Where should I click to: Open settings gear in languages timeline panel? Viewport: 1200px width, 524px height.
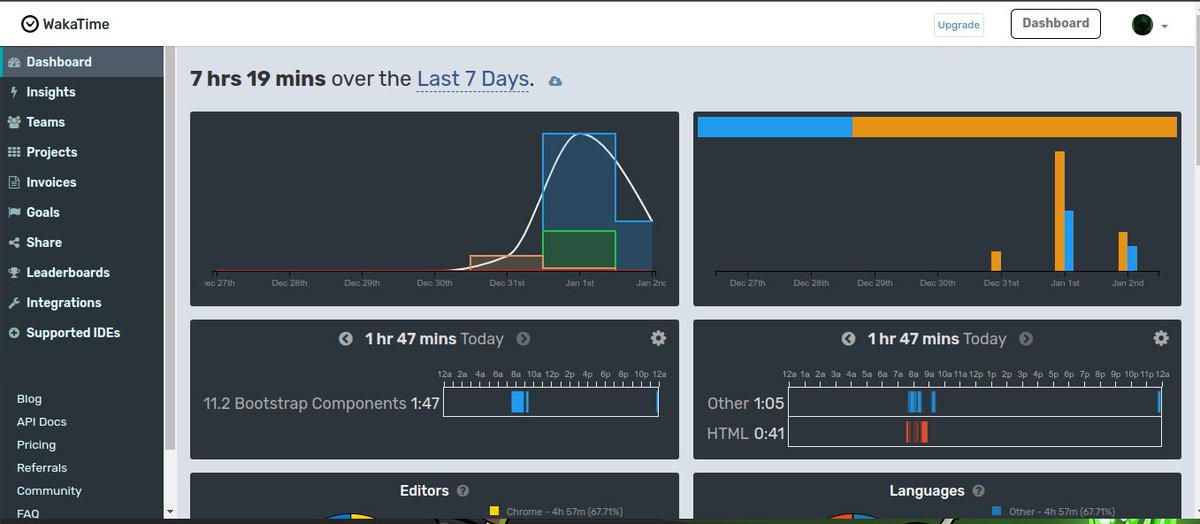point(1161,338)
